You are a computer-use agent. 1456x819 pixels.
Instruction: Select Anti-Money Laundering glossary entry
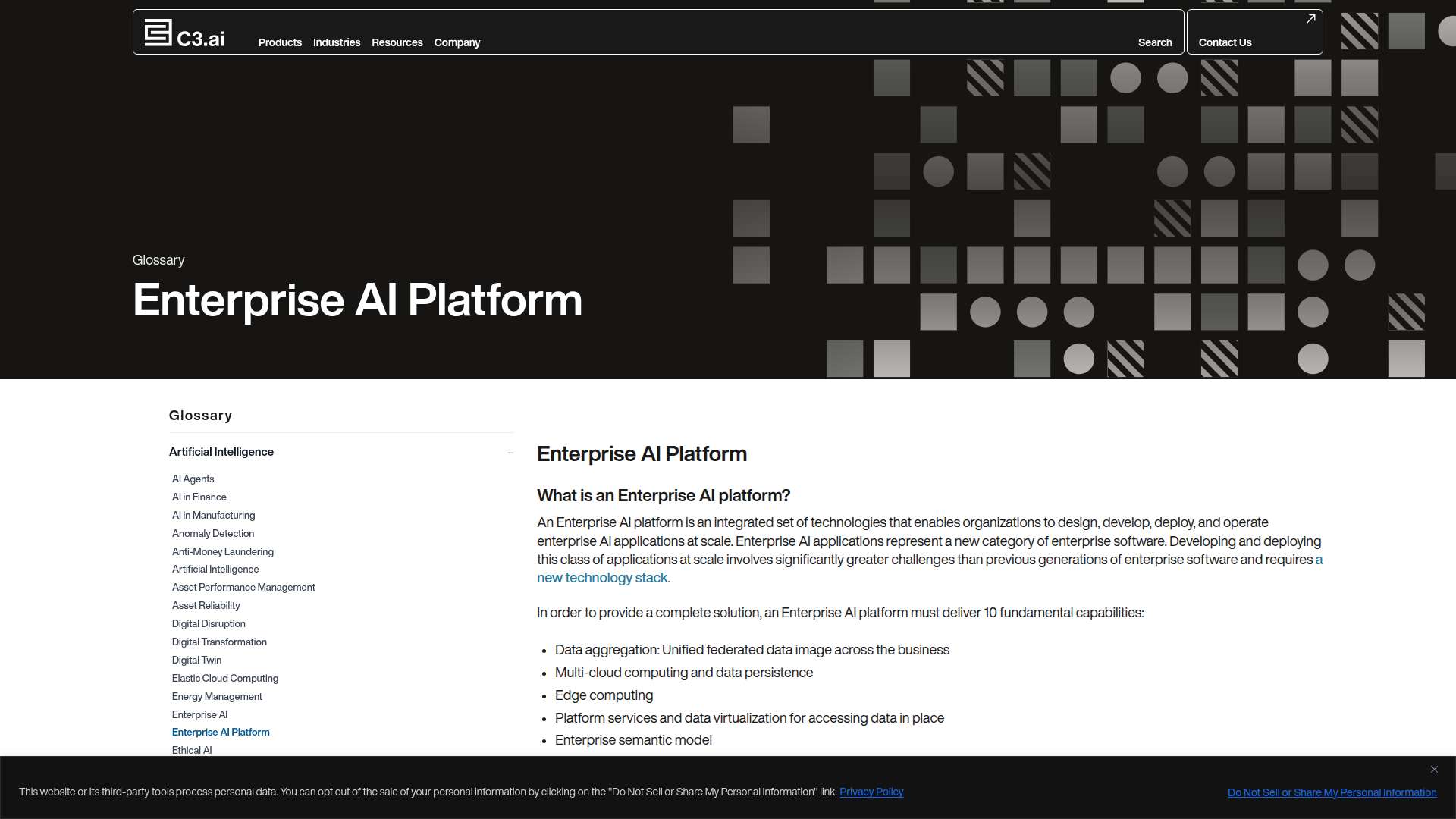point(223,551)
